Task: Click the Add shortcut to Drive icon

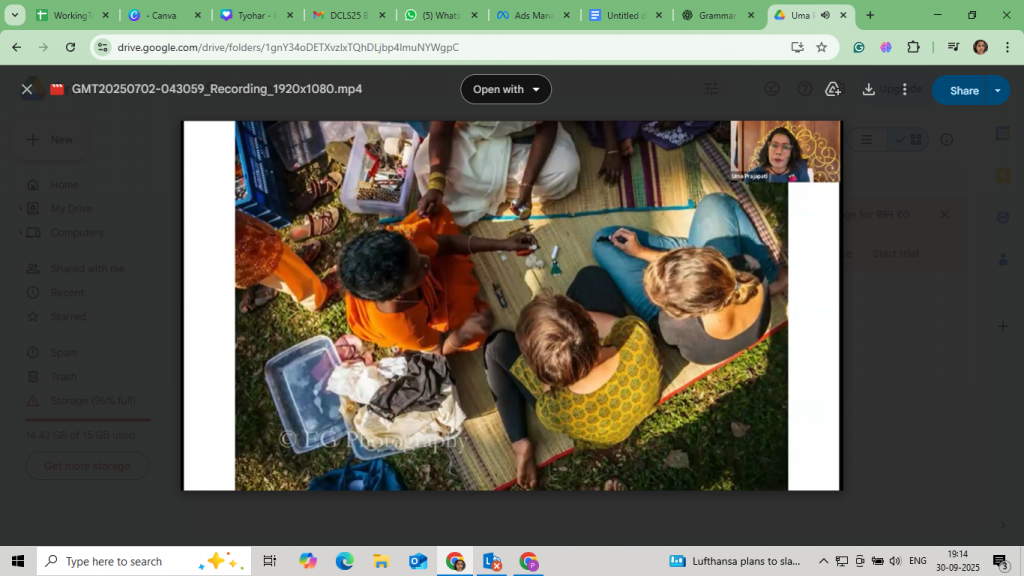Action: [x=832, y=89]
